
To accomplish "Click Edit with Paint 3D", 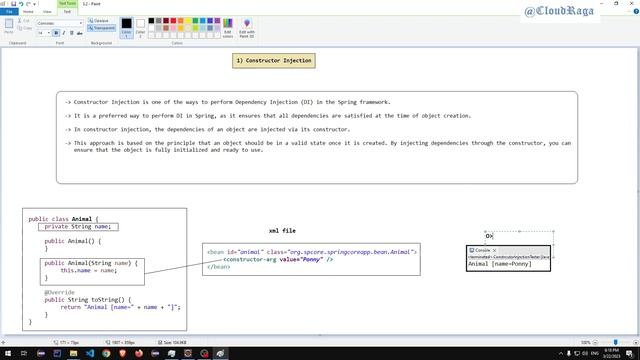I will (247, 28).
